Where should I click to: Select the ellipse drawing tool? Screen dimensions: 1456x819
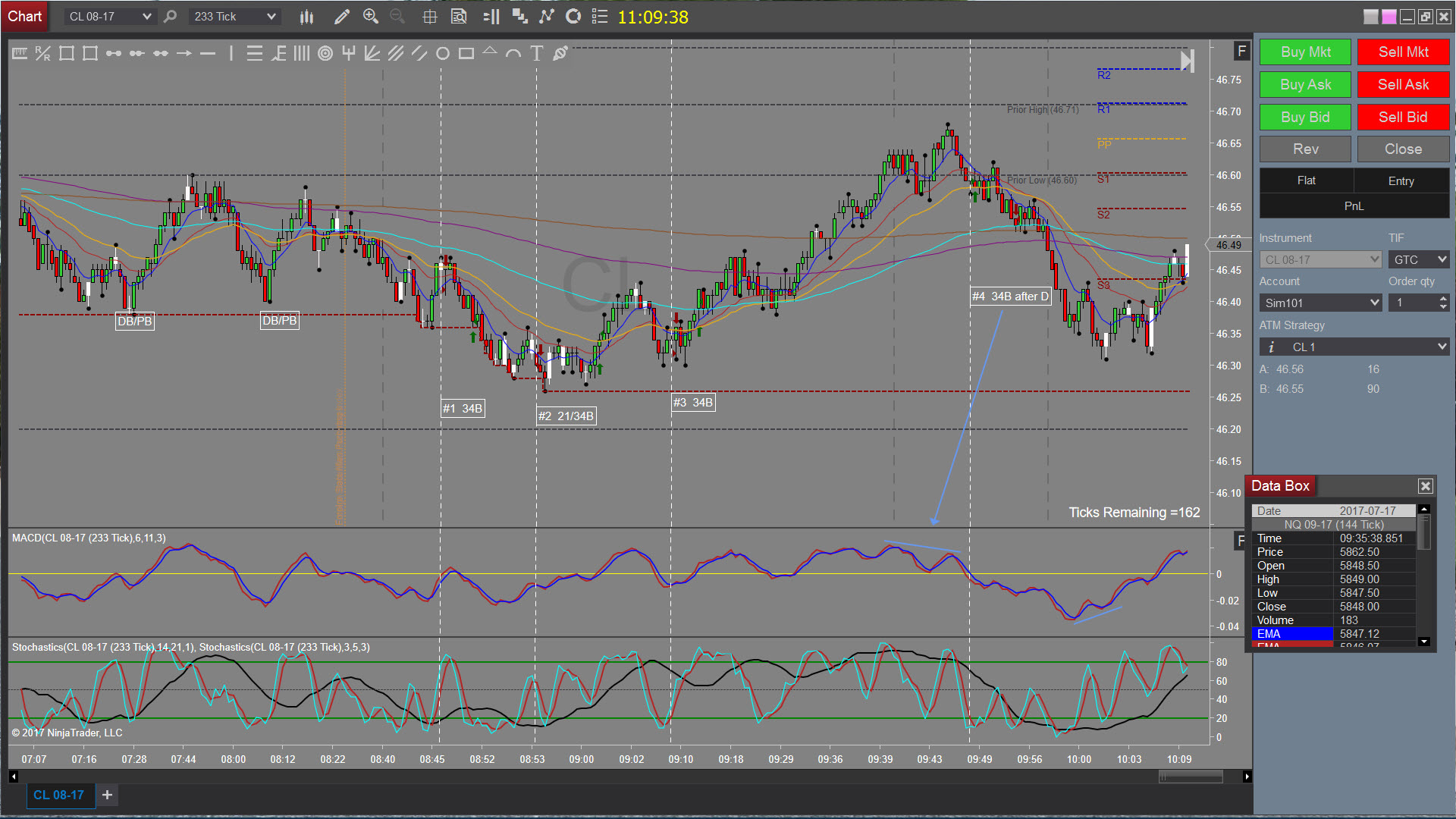(x=443, y=53)
